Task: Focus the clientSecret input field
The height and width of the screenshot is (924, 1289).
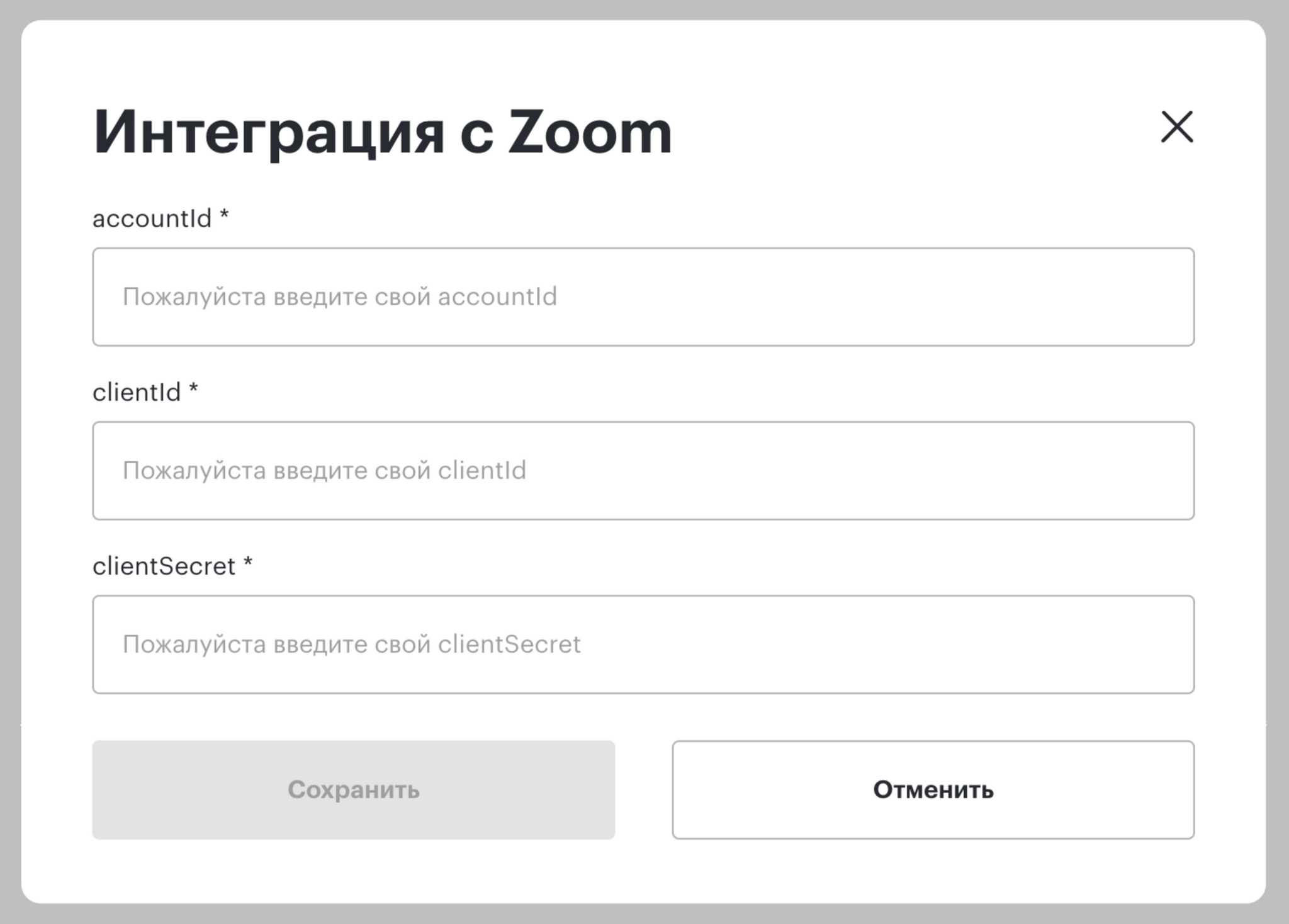Action: coord(643,644)
